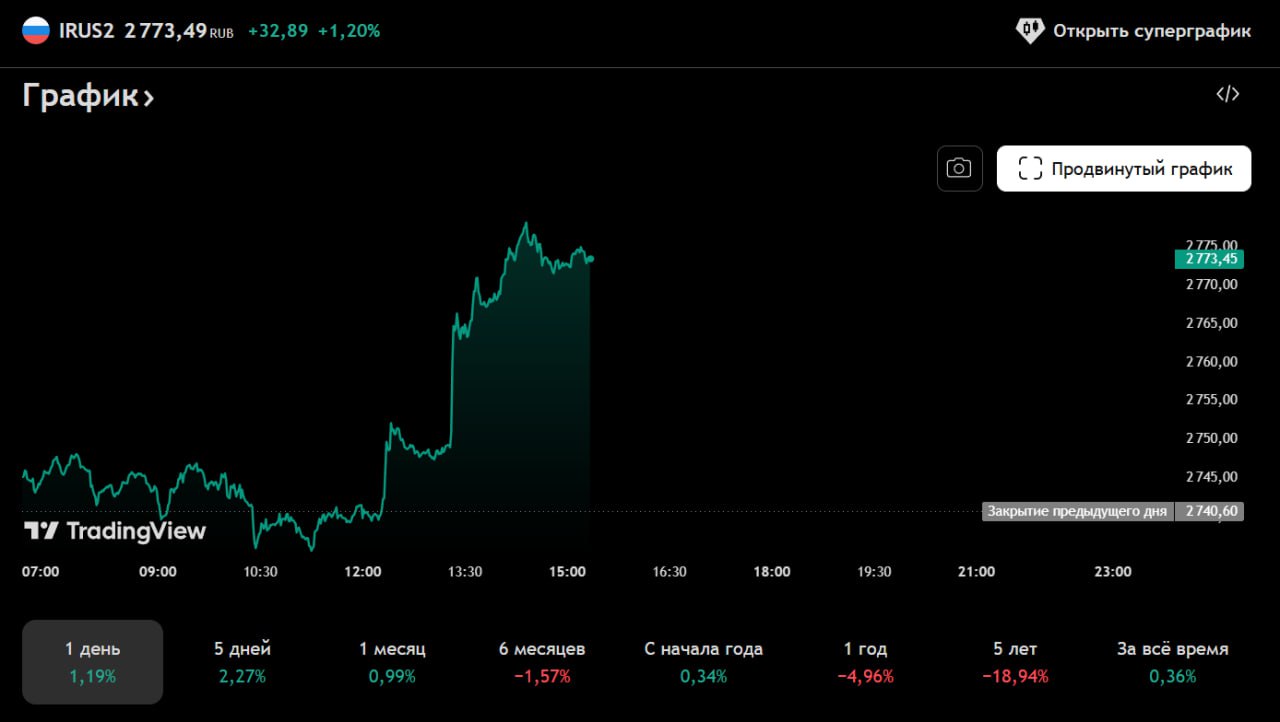Select the 1 день range tab
This screenshot has height=722, width=1280.
[x=92, y=662]
